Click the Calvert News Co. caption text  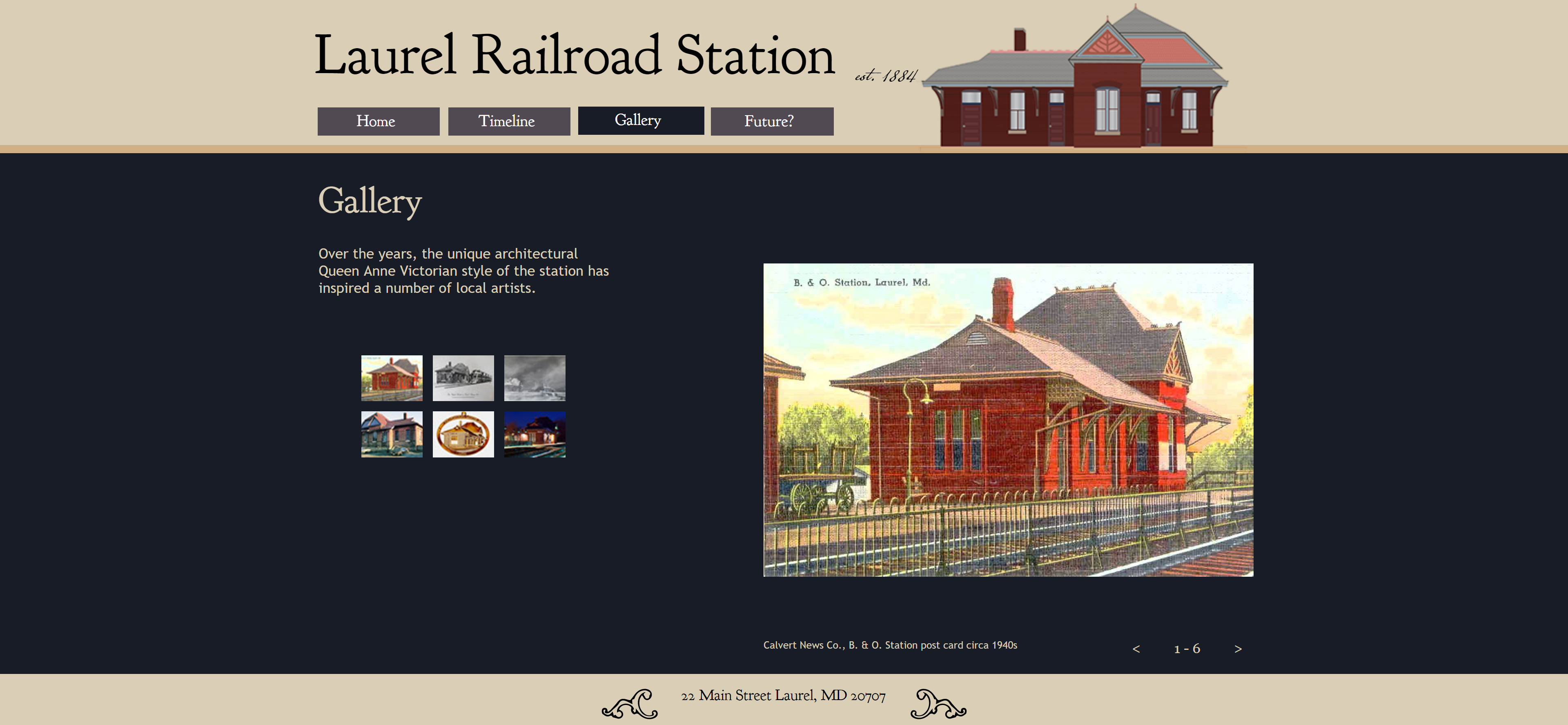click(890, 645)
